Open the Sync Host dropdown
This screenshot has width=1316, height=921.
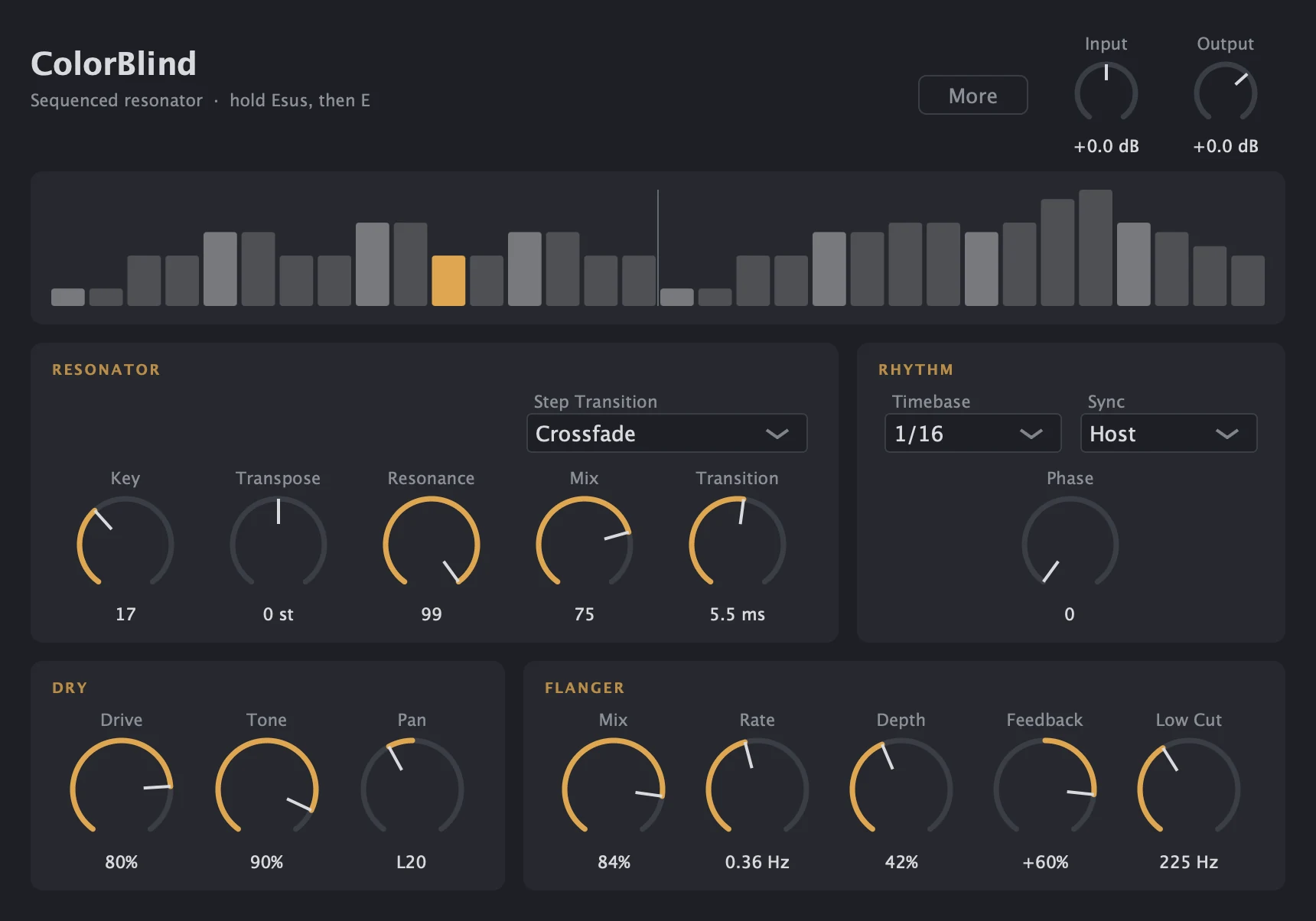click(1168, 433)
